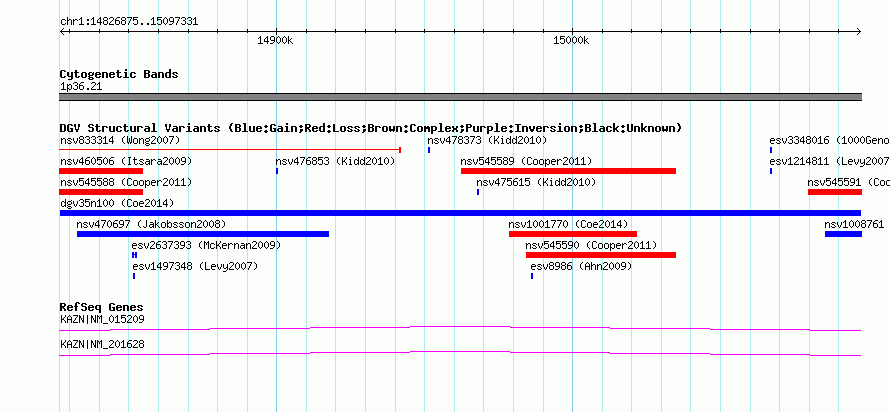890x412 pixels.
Task: Select the long blue dgv35n100 gain bar
Action: pos(460,213)
